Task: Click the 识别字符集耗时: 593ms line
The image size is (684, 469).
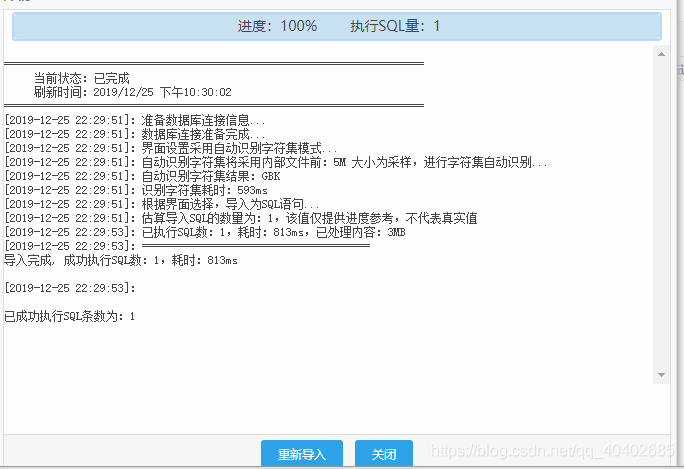Action: 136,190
